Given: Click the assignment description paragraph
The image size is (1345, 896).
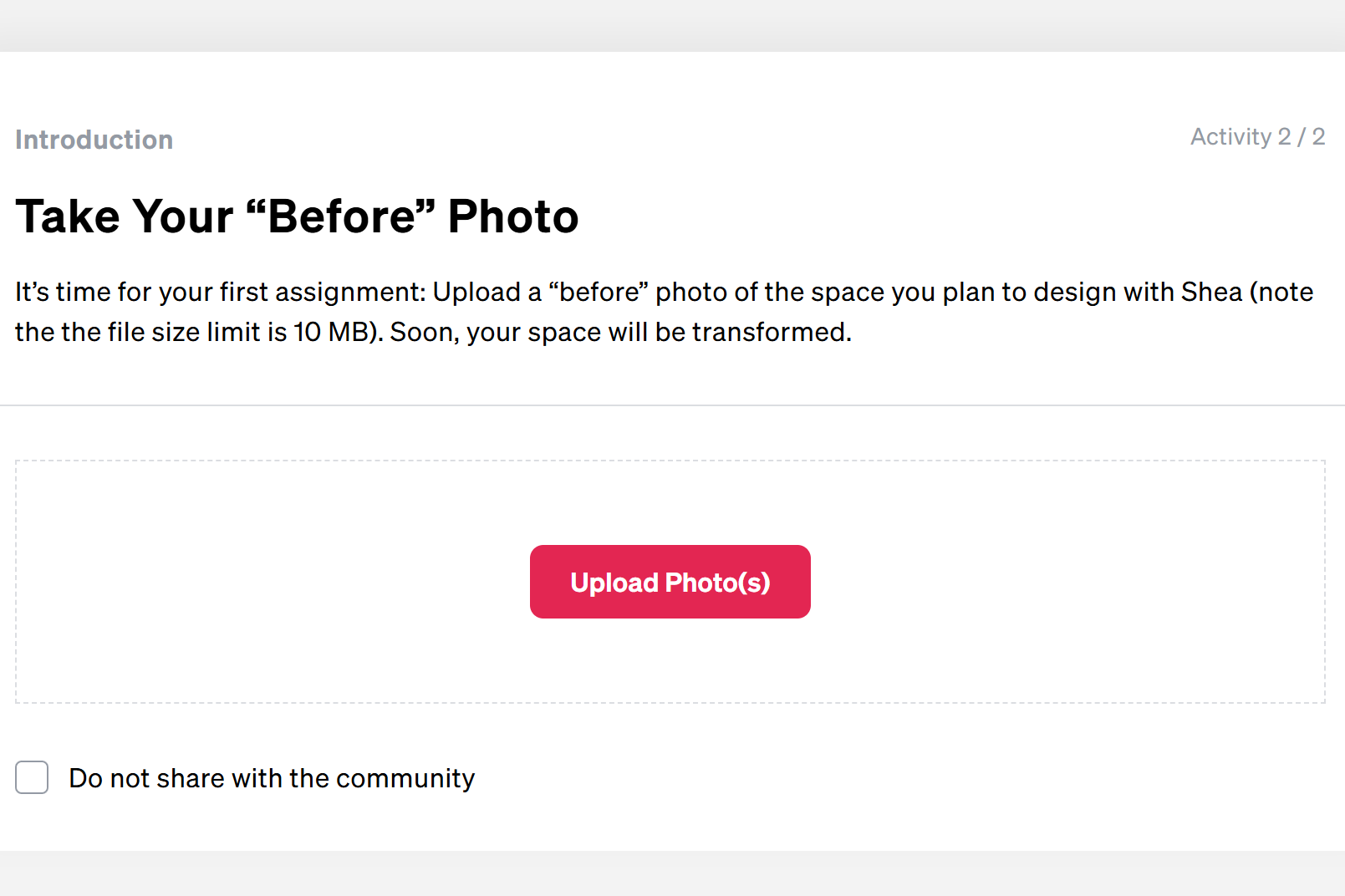Looking at the screenshot, I should click(665, 312).
